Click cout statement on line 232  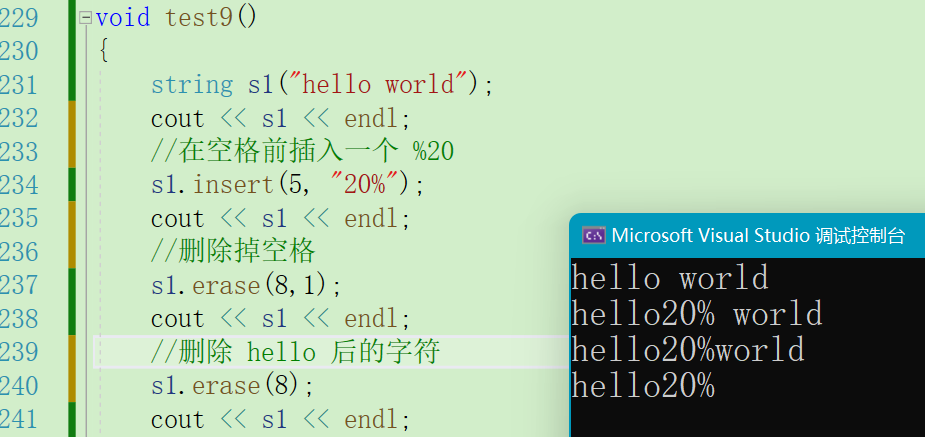coord(281,118)
